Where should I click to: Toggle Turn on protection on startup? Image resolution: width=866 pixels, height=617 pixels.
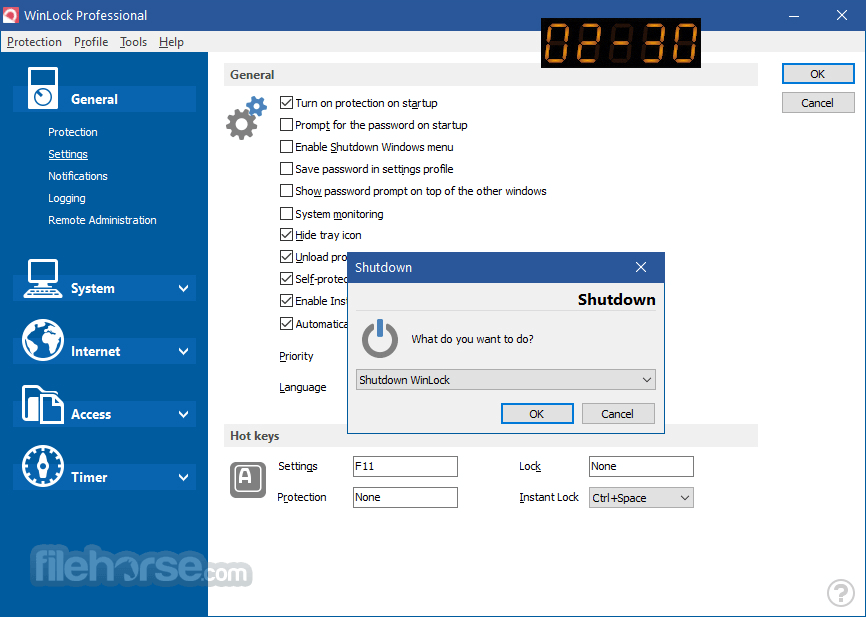tap(286, 103)
